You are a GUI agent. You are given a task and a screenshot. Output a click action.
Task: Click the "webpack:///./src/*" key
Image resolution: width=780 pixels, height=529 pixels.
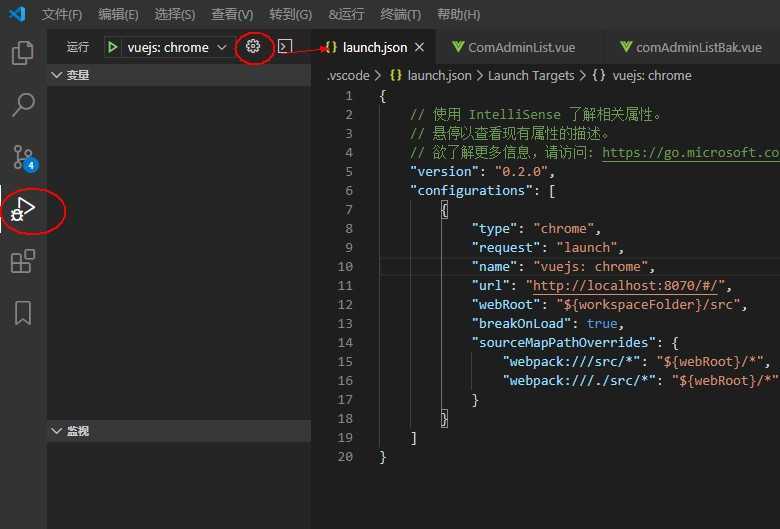[x=580, y=380]
